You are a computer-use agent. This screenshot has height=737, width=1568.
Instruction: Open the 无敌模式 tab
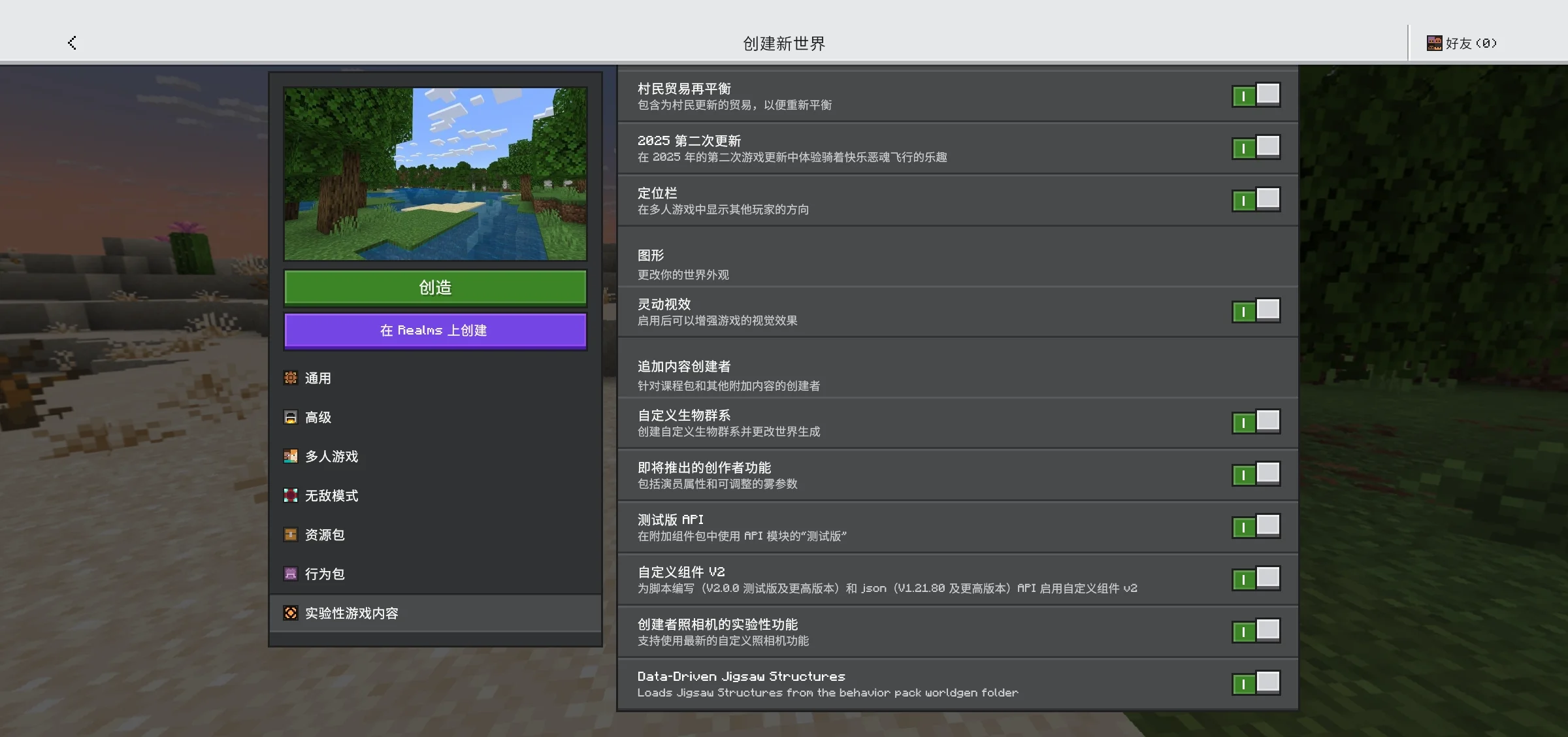coord(435,496)
